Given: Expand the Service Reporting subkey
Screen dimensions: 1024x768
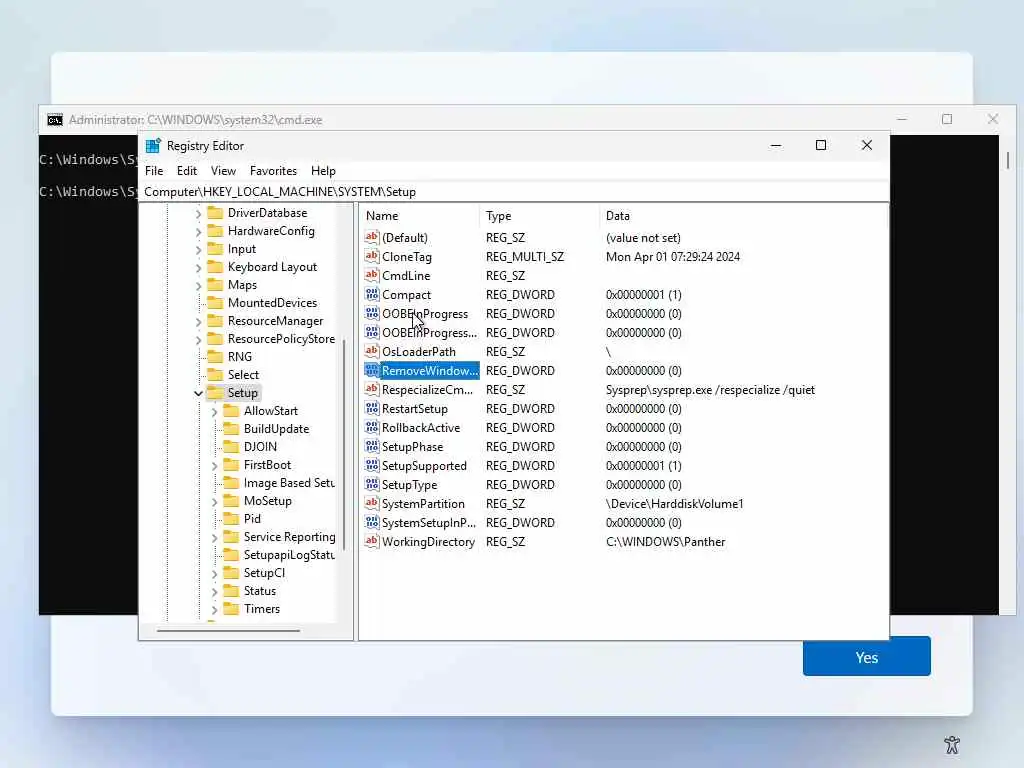Looking at the screenshot, I should point(214,537).
